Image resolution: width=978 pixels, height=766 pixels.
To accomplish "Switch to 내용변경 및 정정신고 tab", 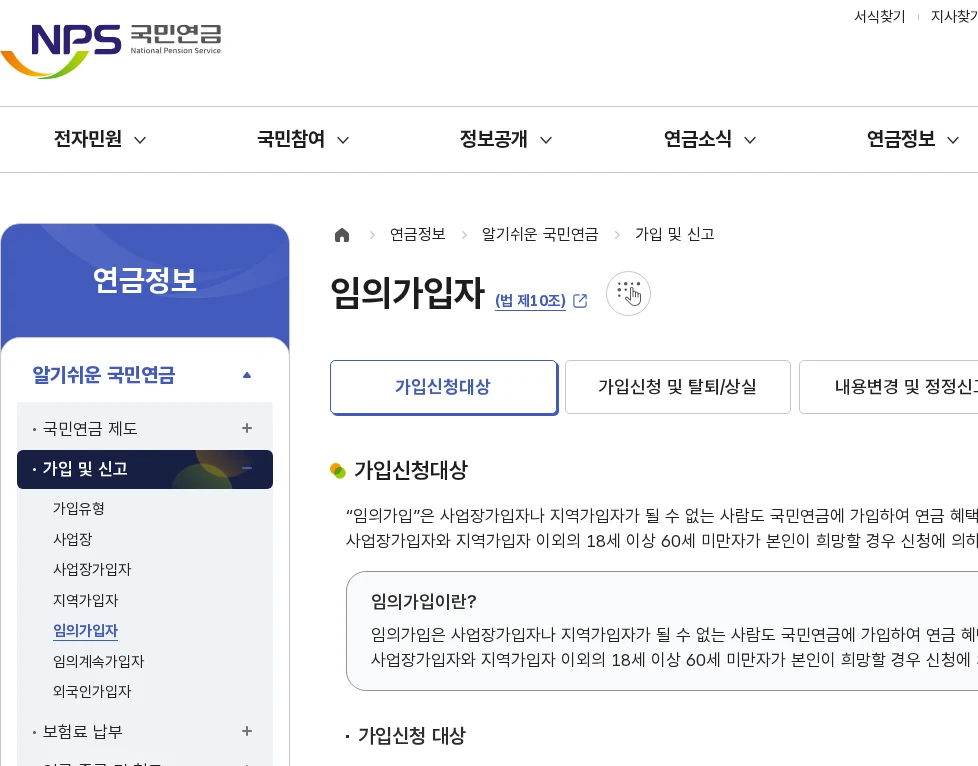I will coord(889,387).
